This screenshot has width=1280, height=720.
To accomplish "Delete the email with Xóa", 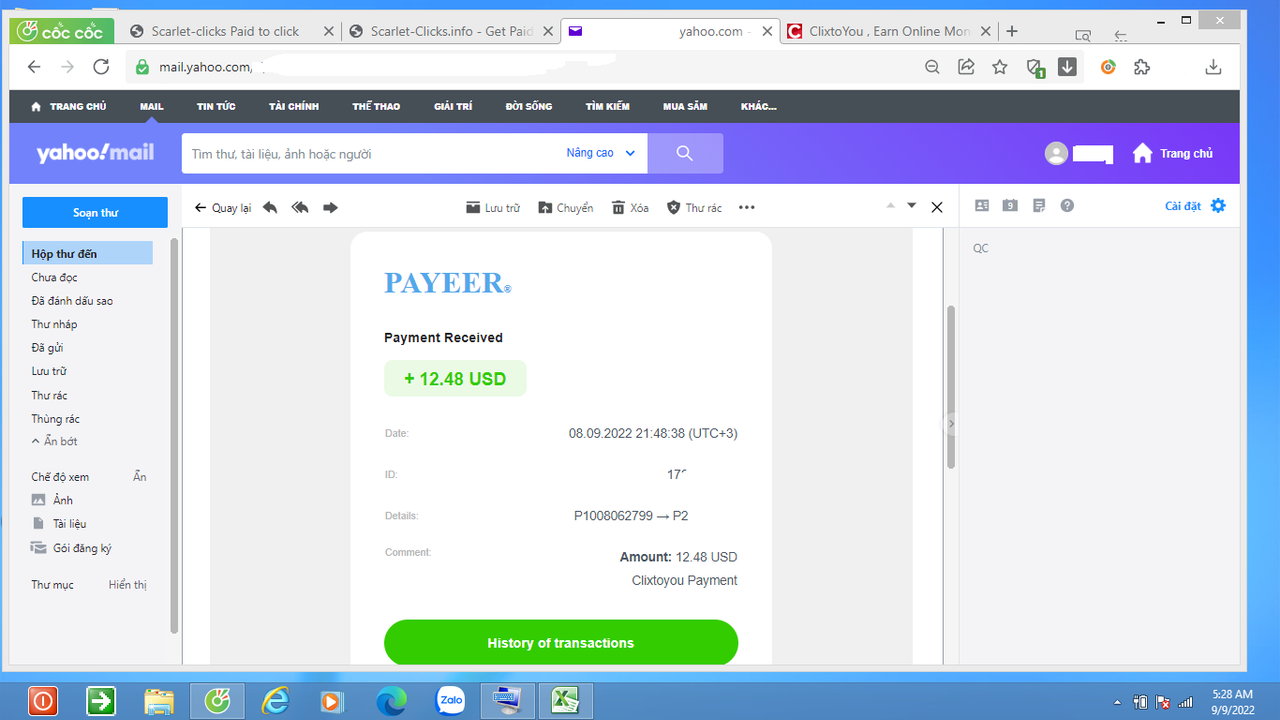I will point(631,207).
